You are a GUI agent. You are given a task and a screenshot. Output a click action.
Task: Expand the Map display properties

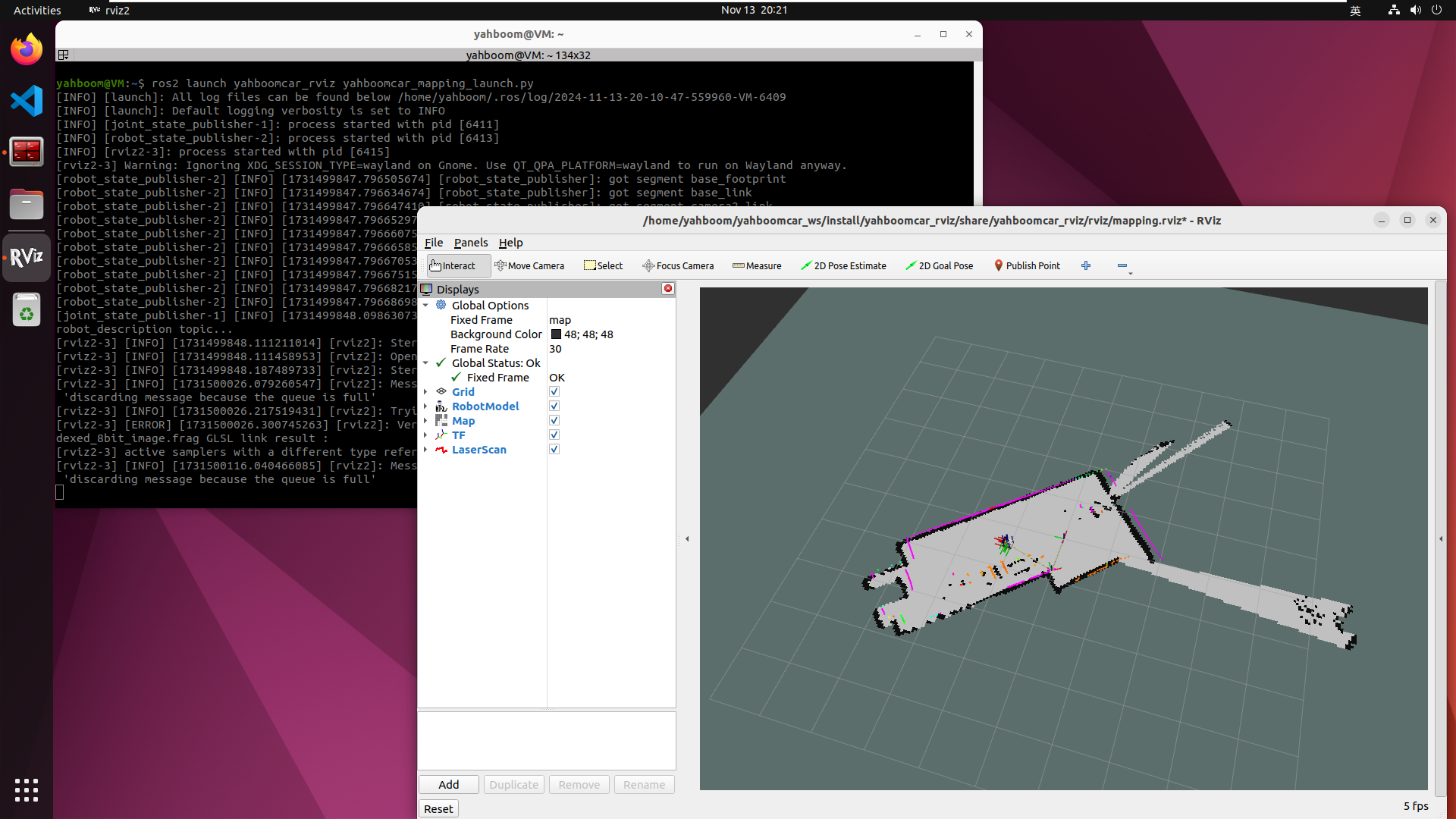(425, 420)
